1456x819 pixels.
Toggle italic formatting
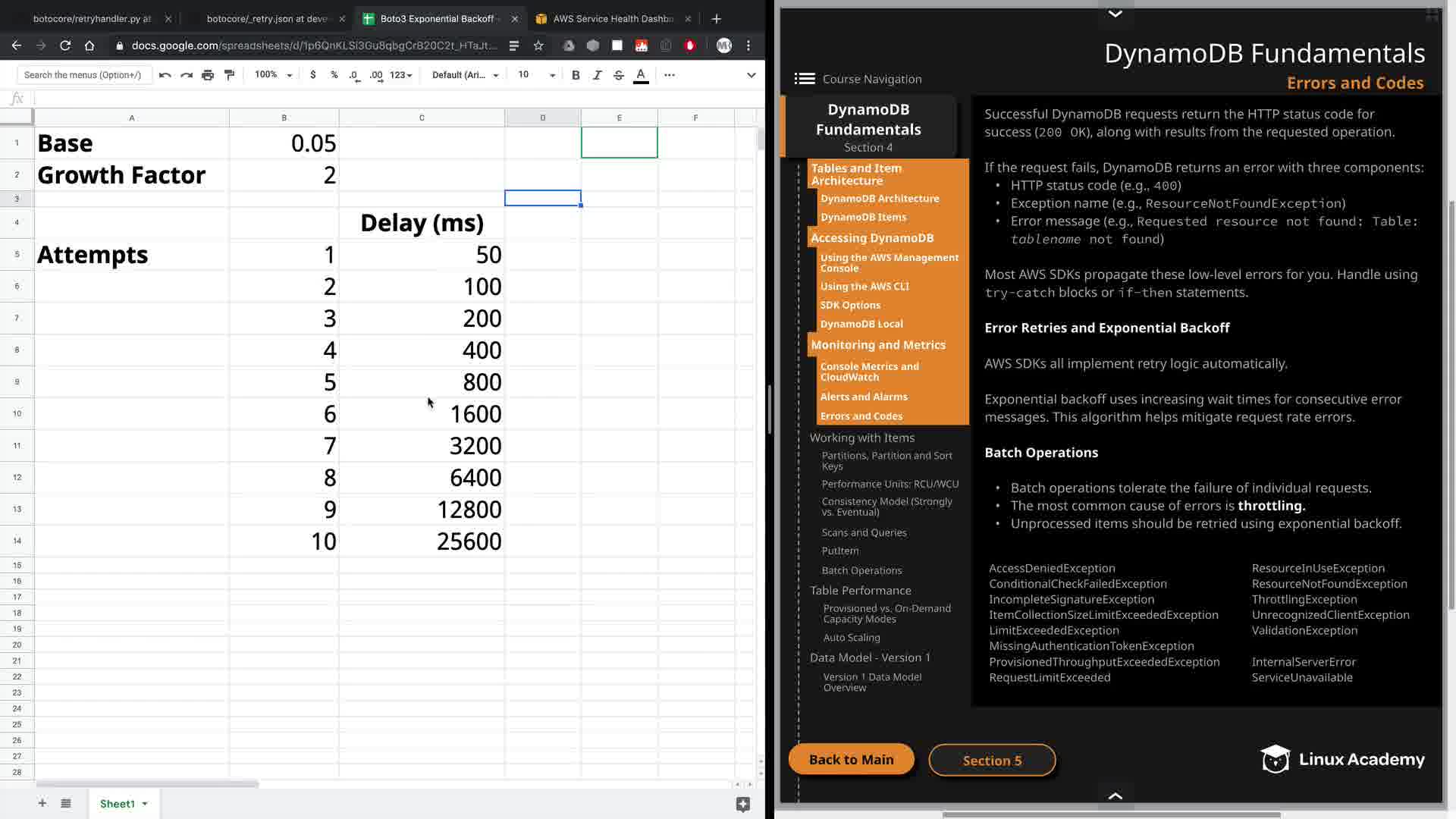[598, 75]
